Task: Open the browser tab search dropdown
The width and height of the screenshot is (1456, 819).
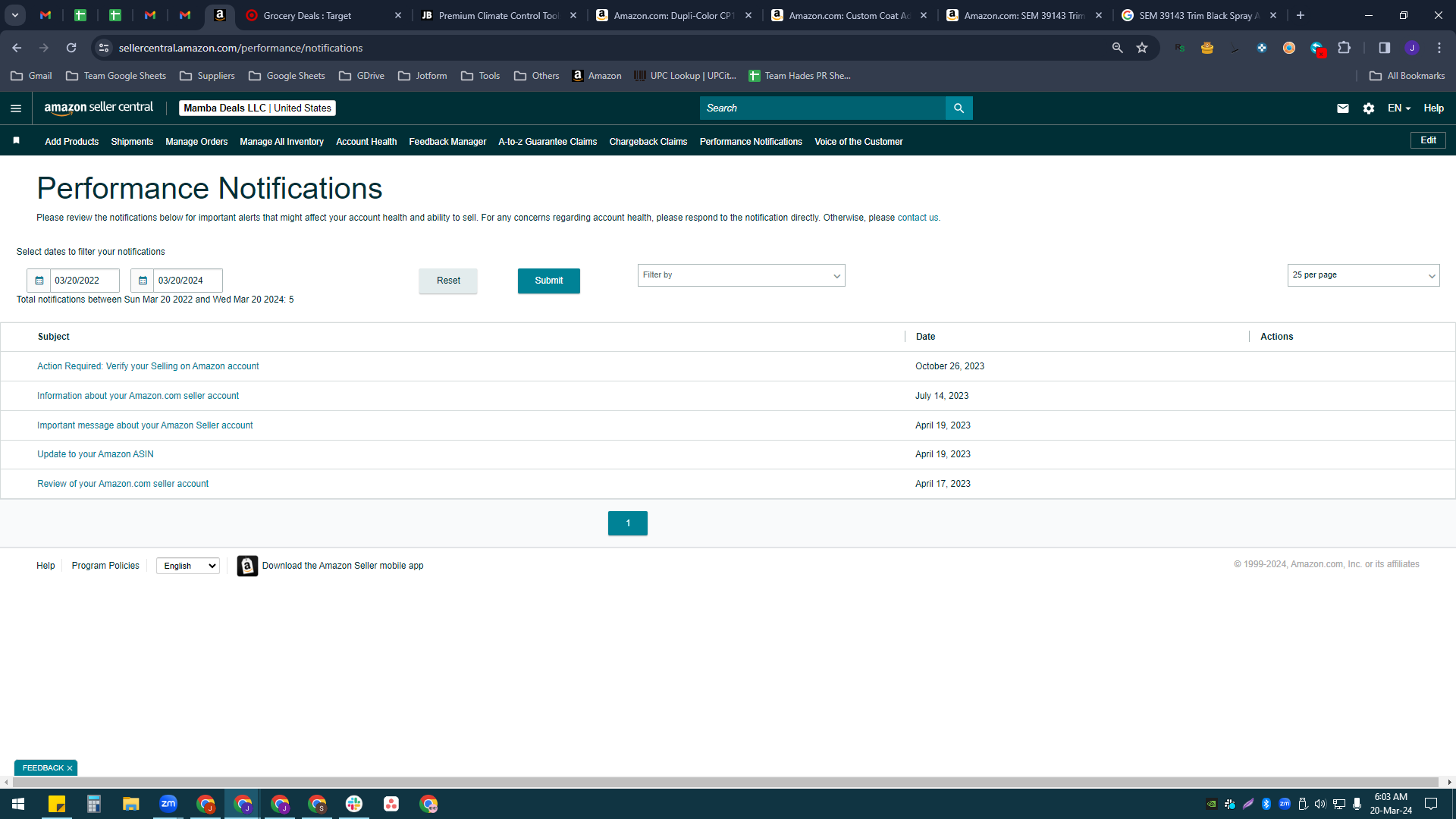Action: (x=15, y=15)
